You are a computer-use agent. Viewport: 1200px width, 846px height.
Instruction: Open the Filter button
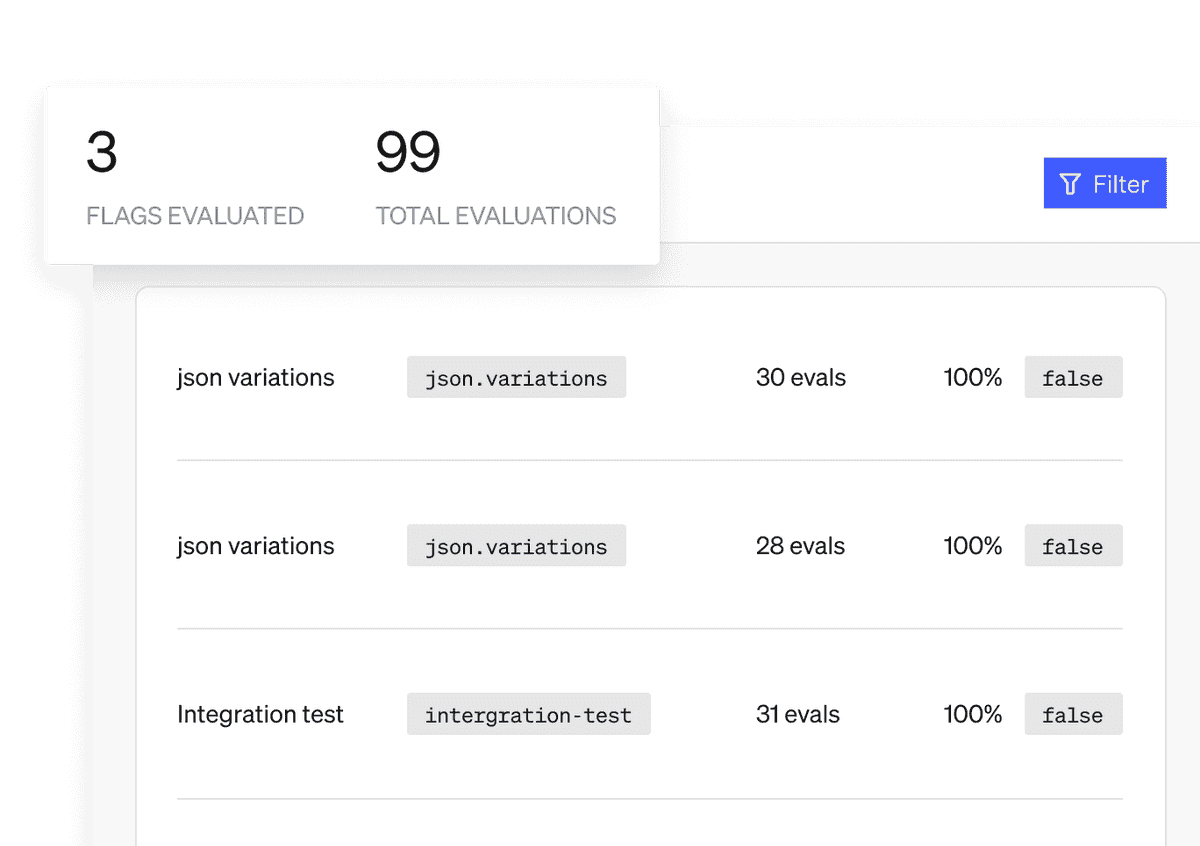point(1105,183)
